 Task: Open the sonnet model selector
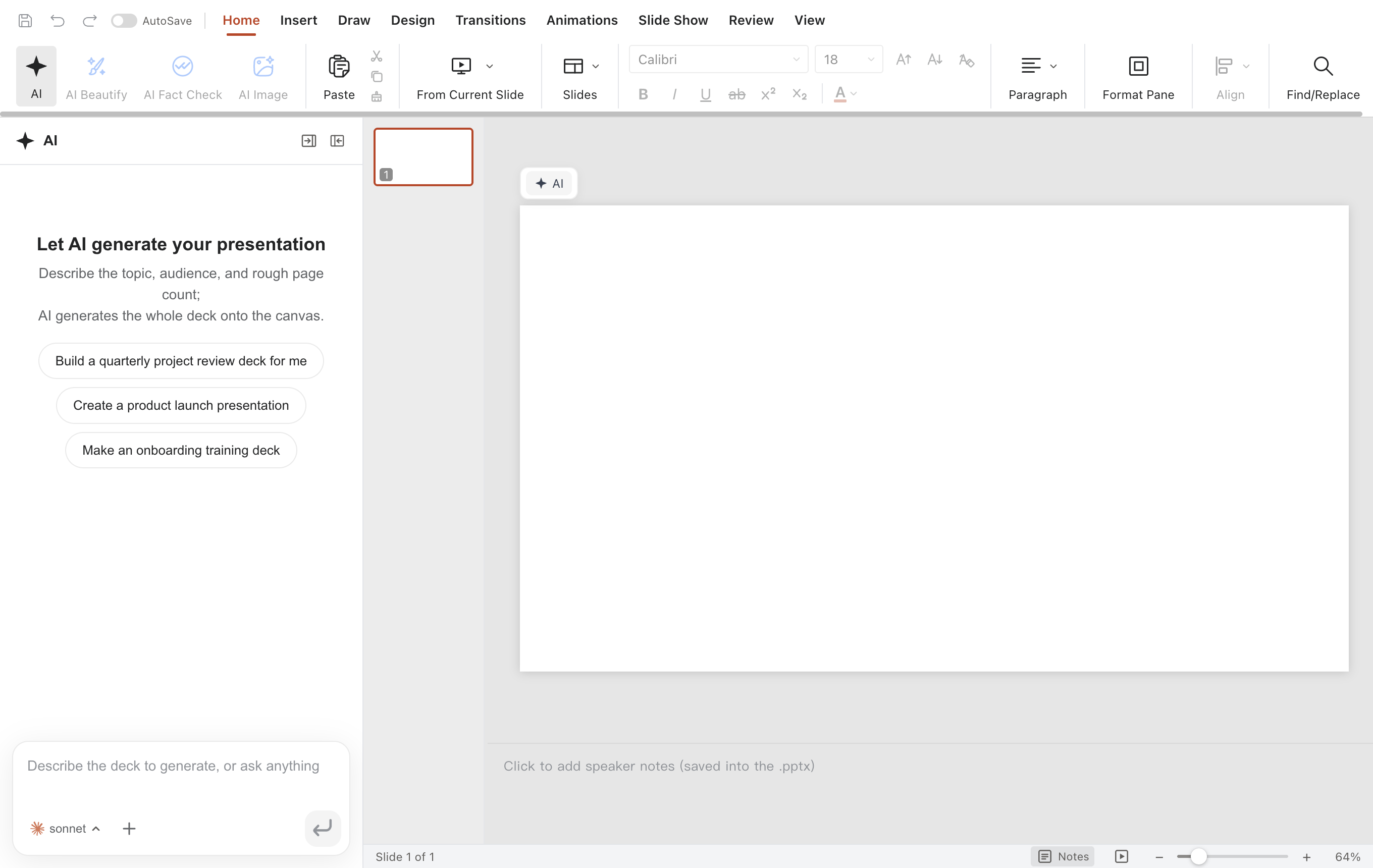click(65, 828)
